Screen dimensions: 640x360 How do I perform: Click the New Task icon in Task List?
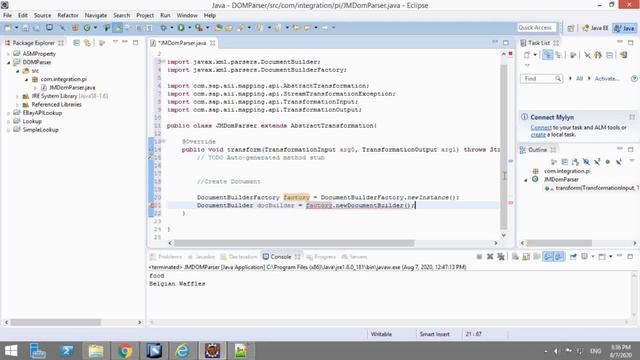[x=527, y=55]
